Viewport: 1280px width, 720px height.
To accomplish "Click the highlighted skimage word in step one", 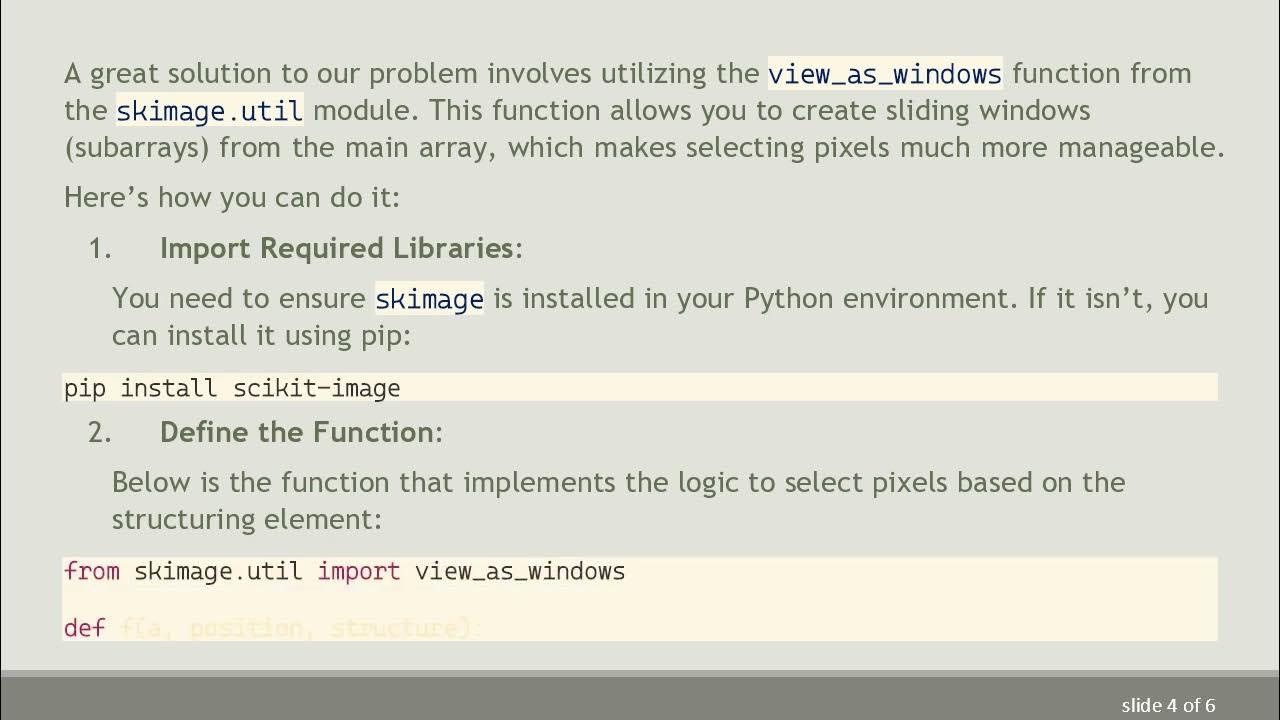I will pyautogui.click(x=429, y=299).
